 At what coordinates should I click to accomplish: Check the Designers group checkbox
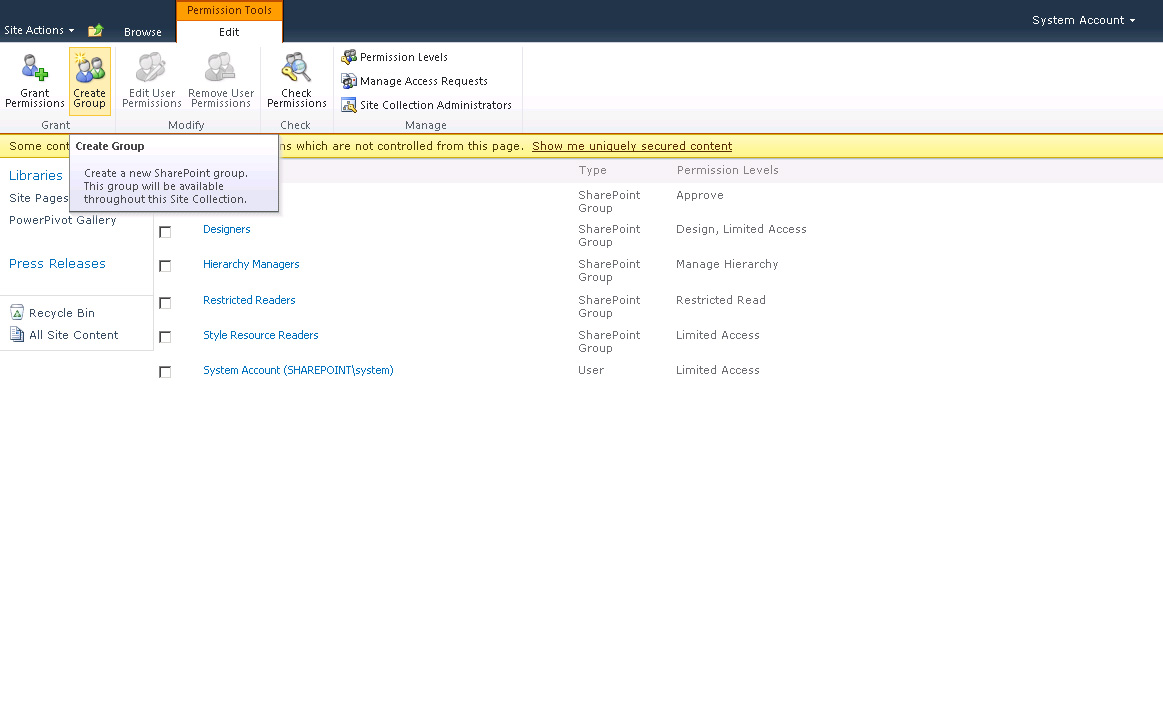[x=165, y=232]
